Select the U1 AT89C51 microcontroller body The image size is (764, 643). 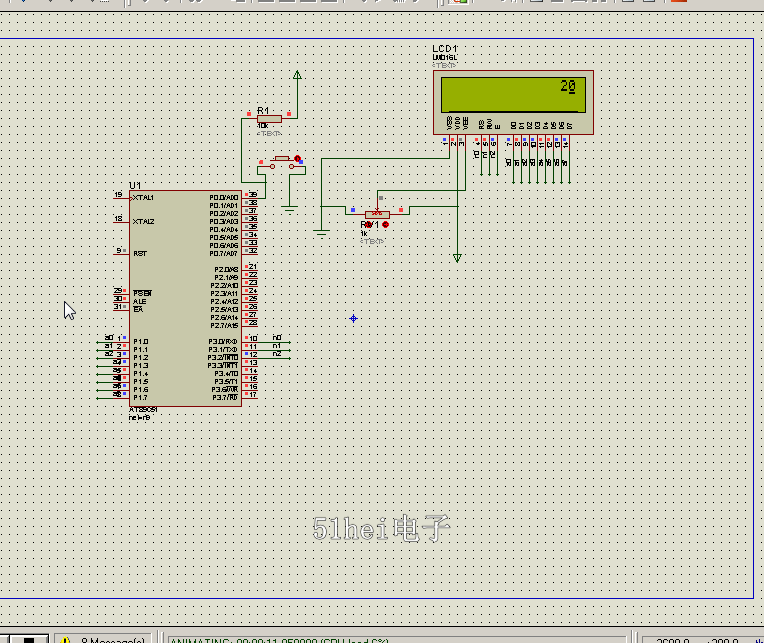pos(185,298)
